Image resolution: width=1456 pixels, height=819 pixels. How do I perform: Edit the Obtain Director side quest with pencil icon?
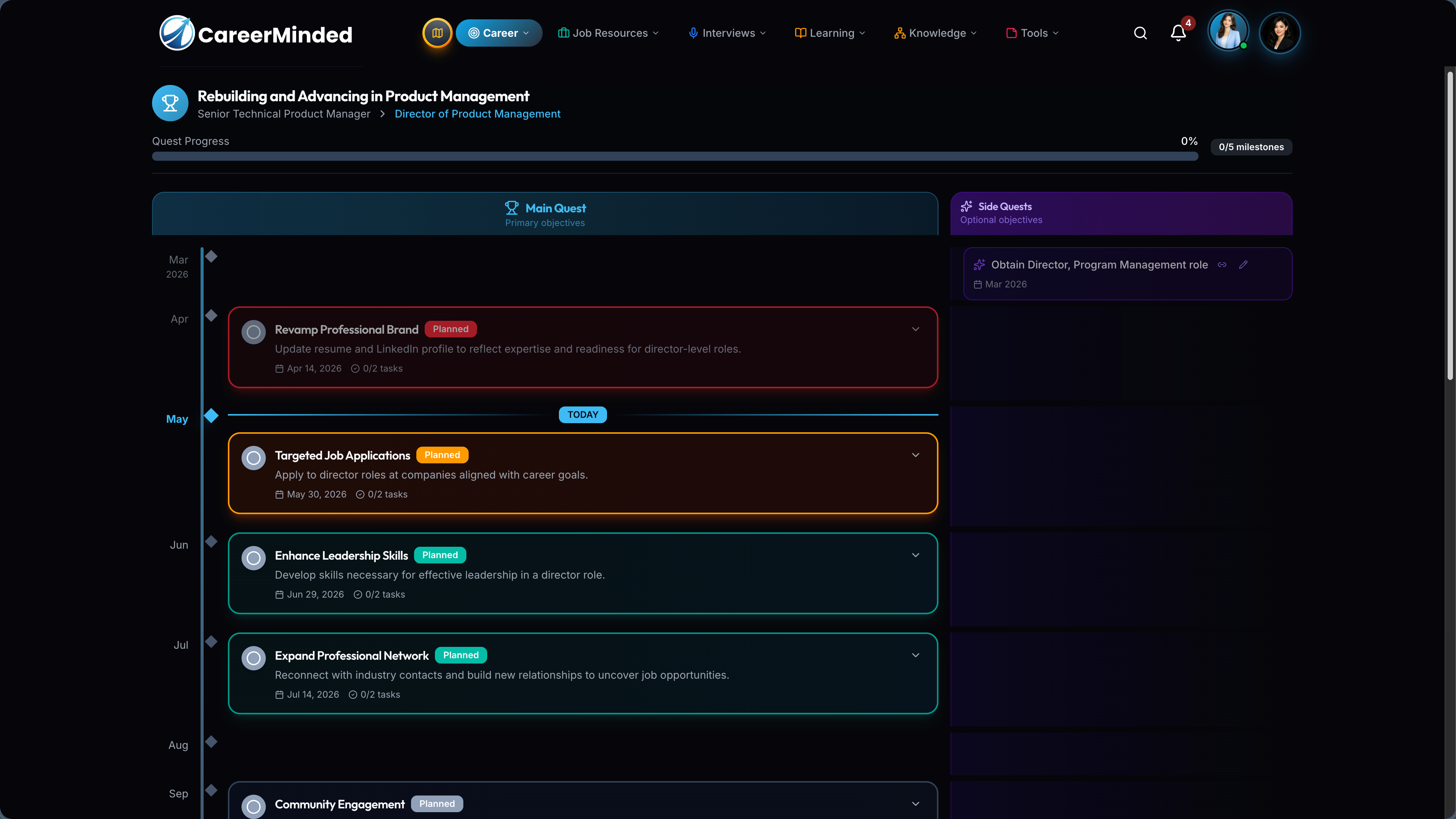pos(1244,265)
